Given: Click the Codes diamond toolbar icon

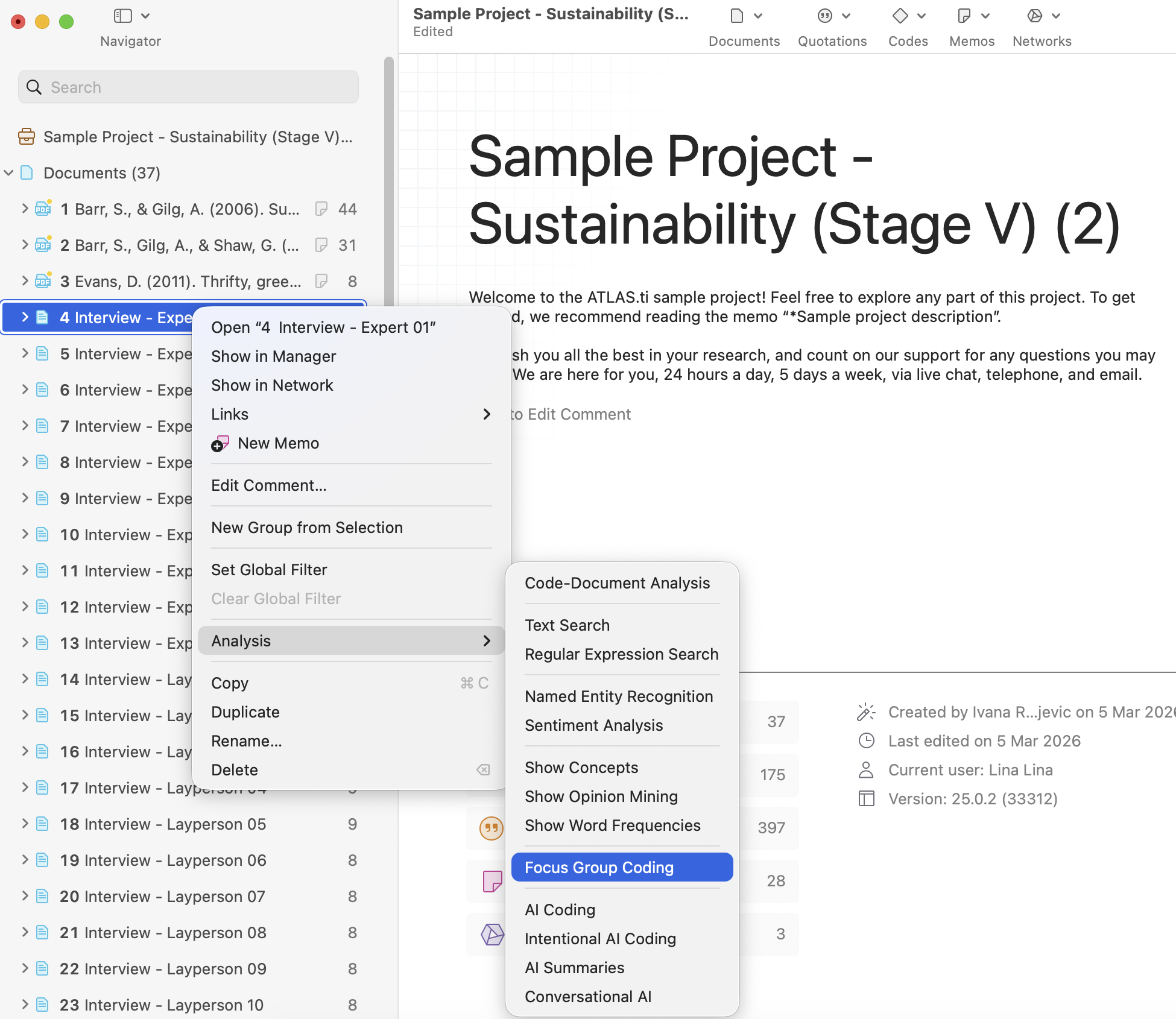Looking at the screenshot, I should (x=900, y=16).
